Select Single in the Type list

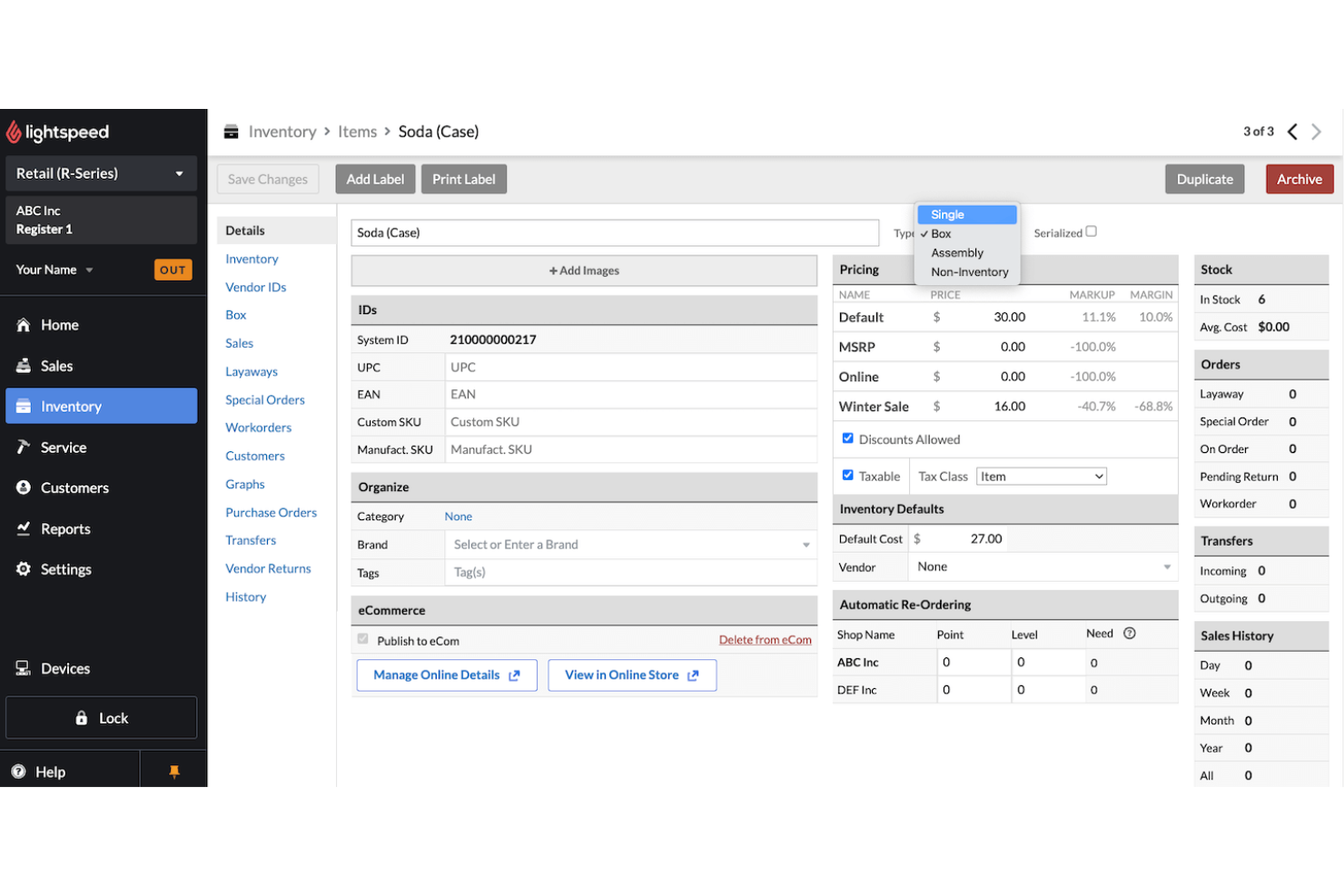pos(967,215)
